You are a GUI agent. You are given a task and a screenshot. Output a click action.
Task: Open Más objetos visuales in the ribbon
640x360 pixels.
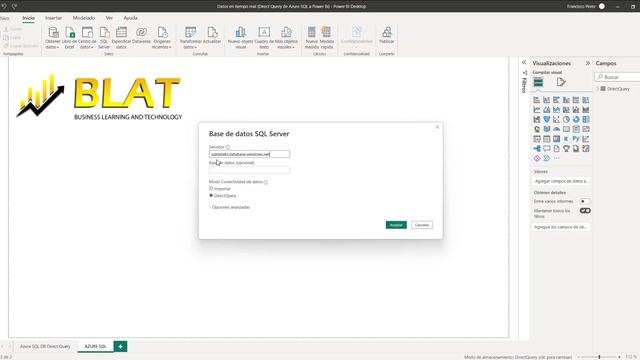click(286, 38)
